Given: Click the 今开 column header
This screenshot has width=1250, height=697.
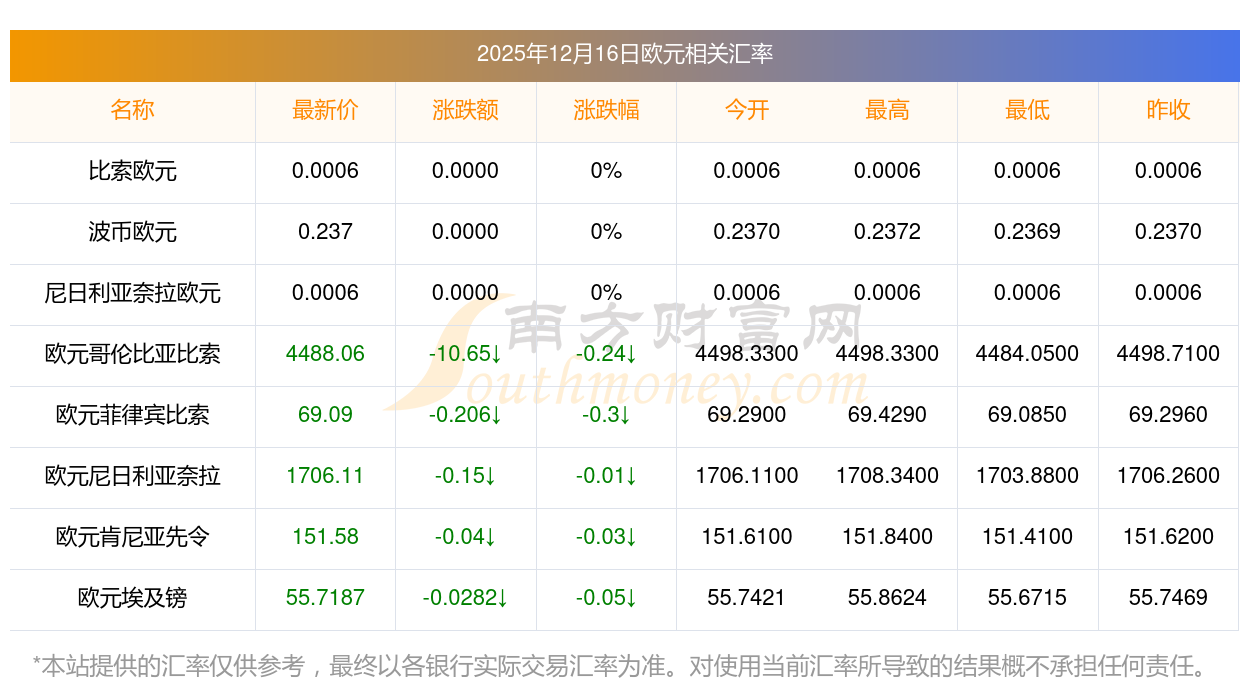Looking at the screenshot, I should point(747,110).
